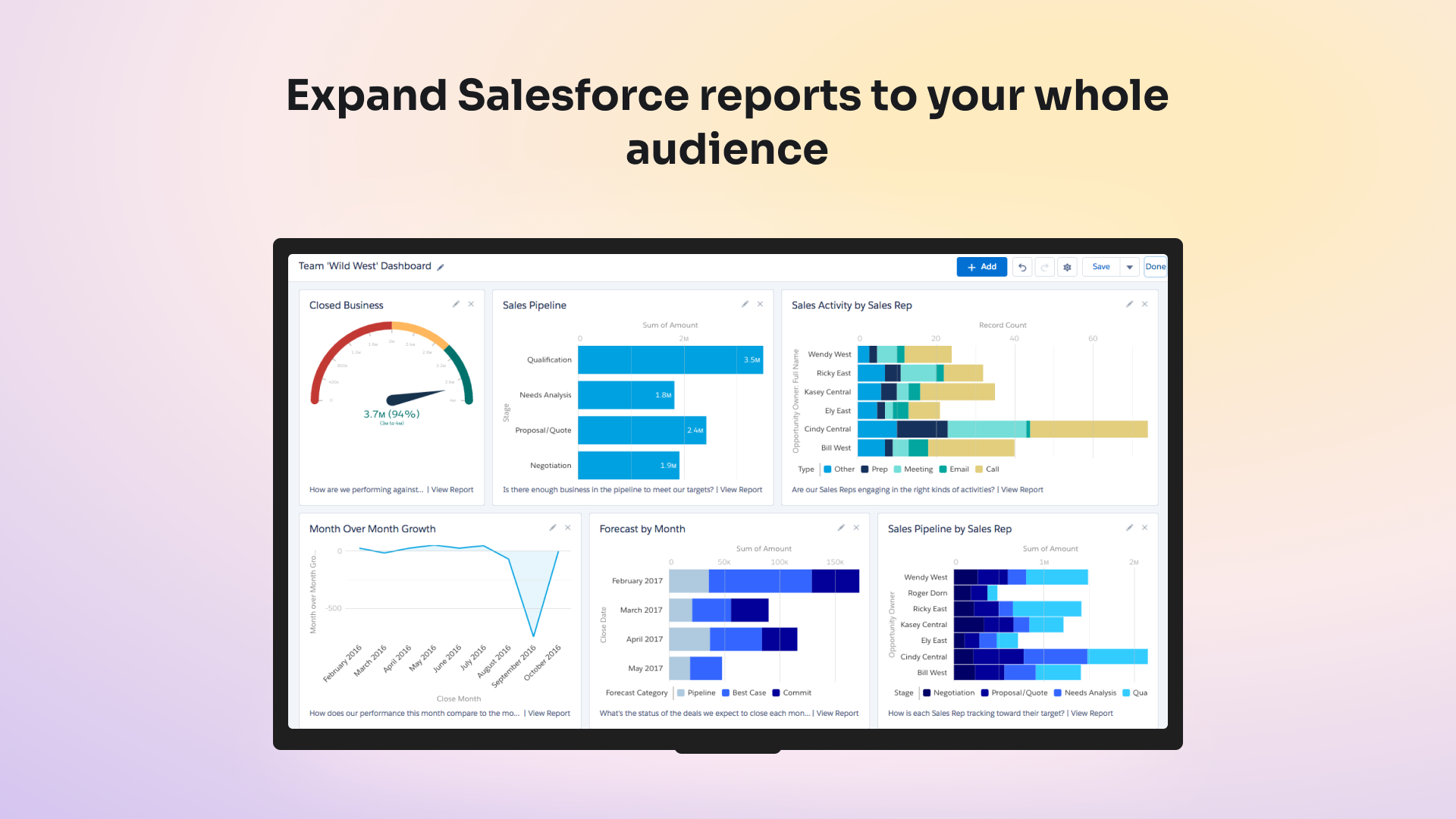Click the Done button
The width and height of the screenshot is (1456, 819).
pyautogui.click(x=1155, y=266)
